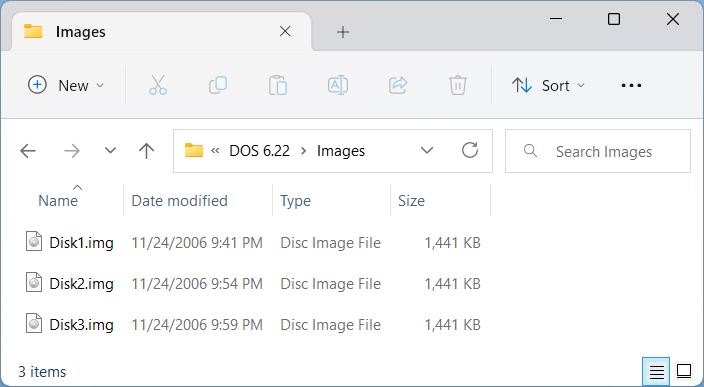Sort by Type column header
The height and width of the screenshot is (387, 704).
(x=295, y=201)
